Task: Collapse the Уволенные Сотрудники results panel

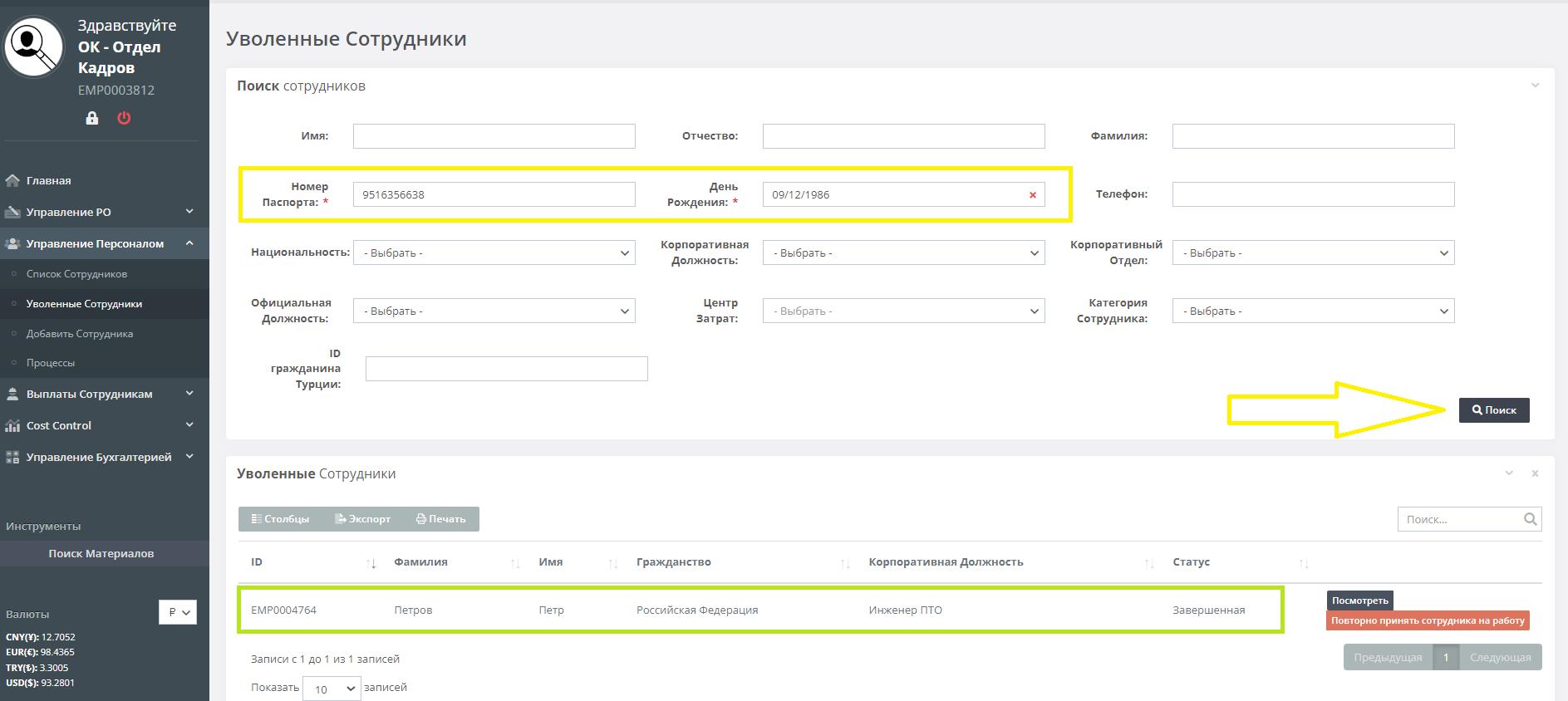Action: [1509, 473]
